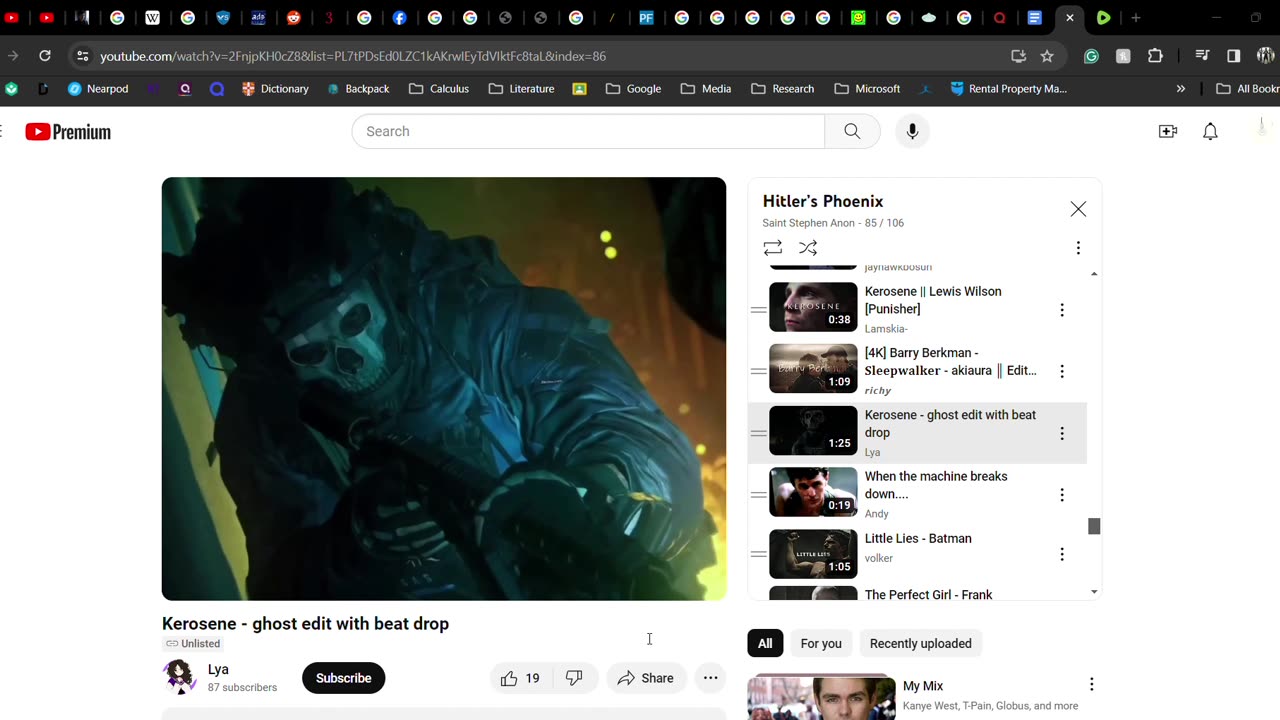Expand the Microsoft bookmarks folder

(x=868, y=89)
